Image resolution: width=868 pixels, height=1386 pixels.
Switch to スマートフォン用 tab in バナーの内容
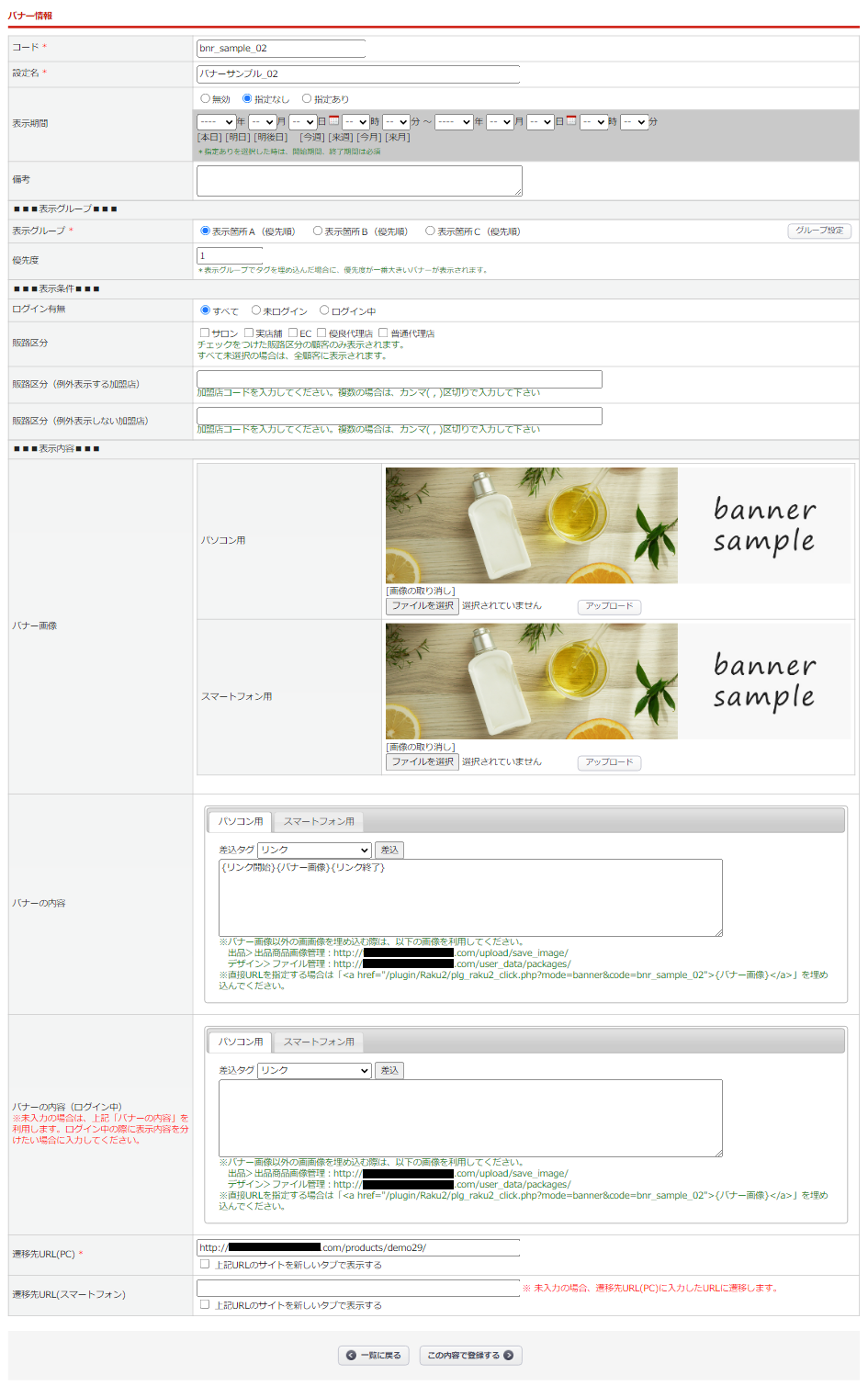coord(319,821)
